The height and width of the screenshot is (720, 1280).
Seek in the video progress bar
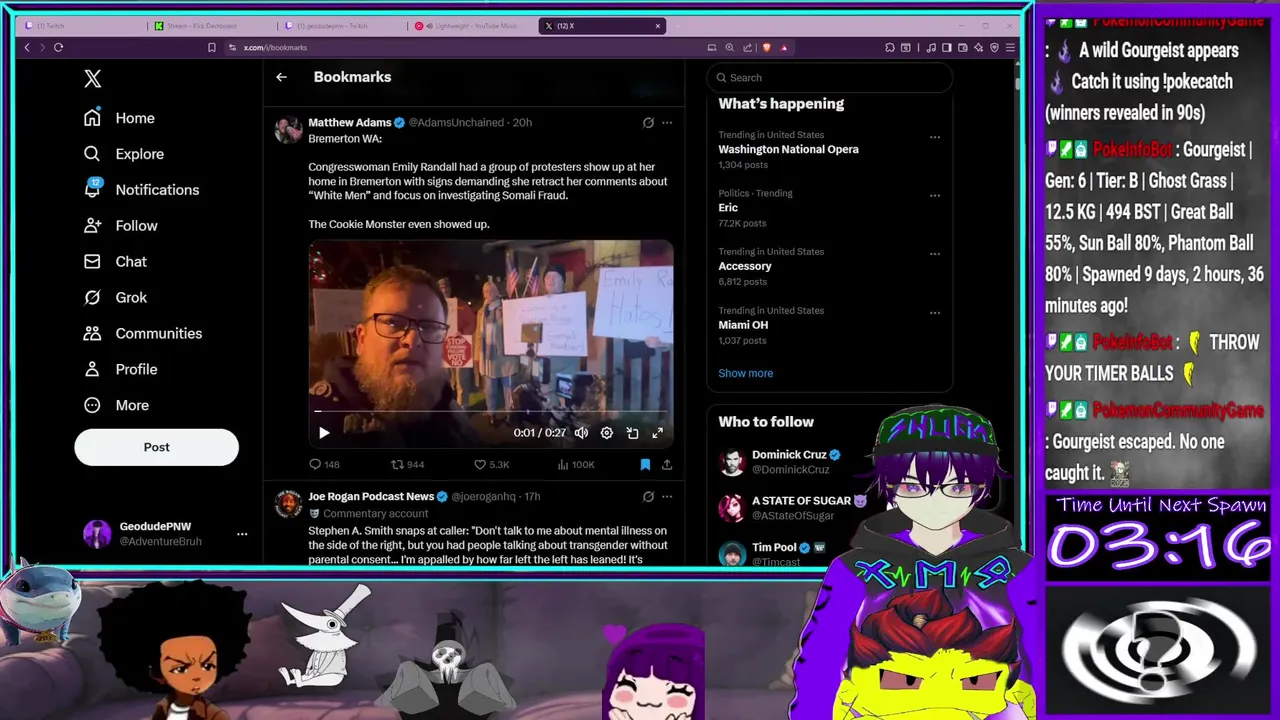490,411
